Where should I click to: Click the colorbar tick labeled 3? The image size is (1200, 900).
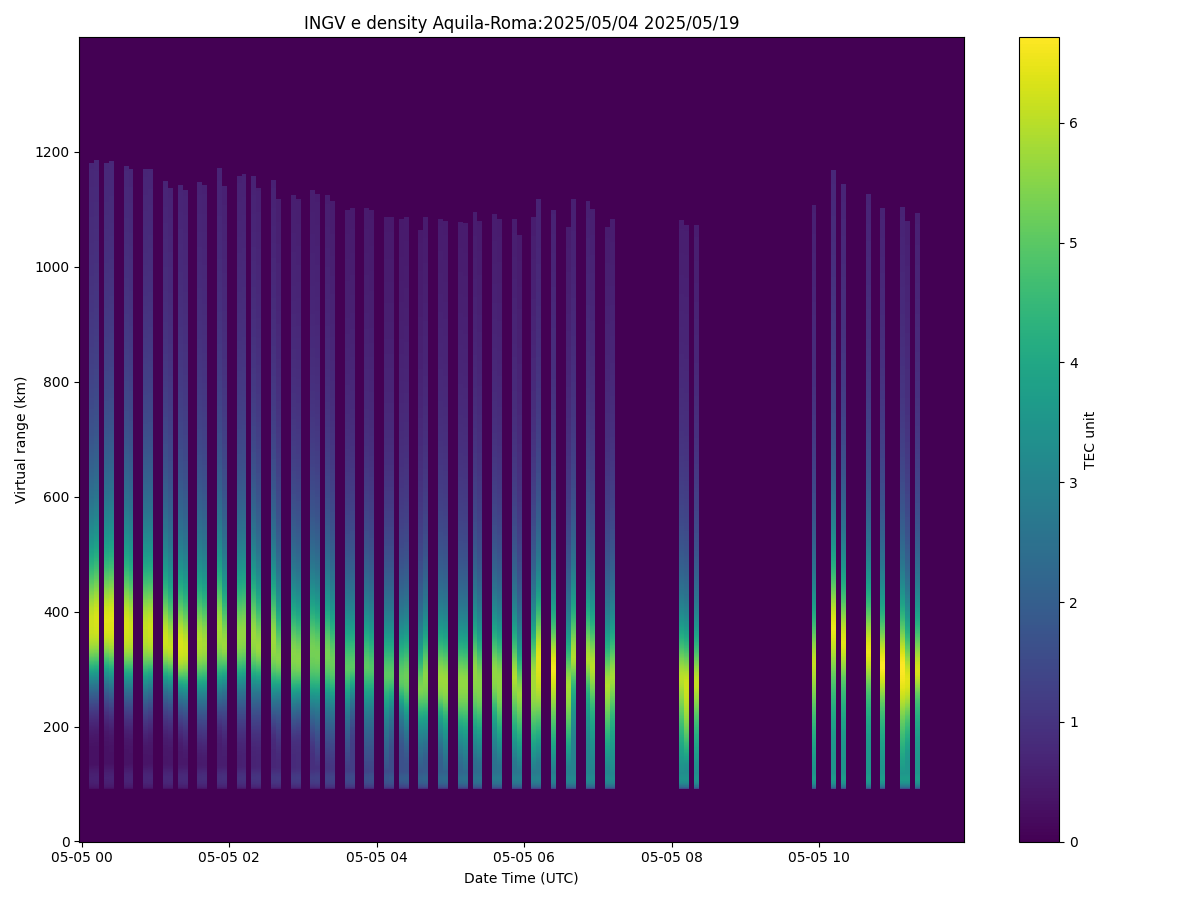[1073, 483]
